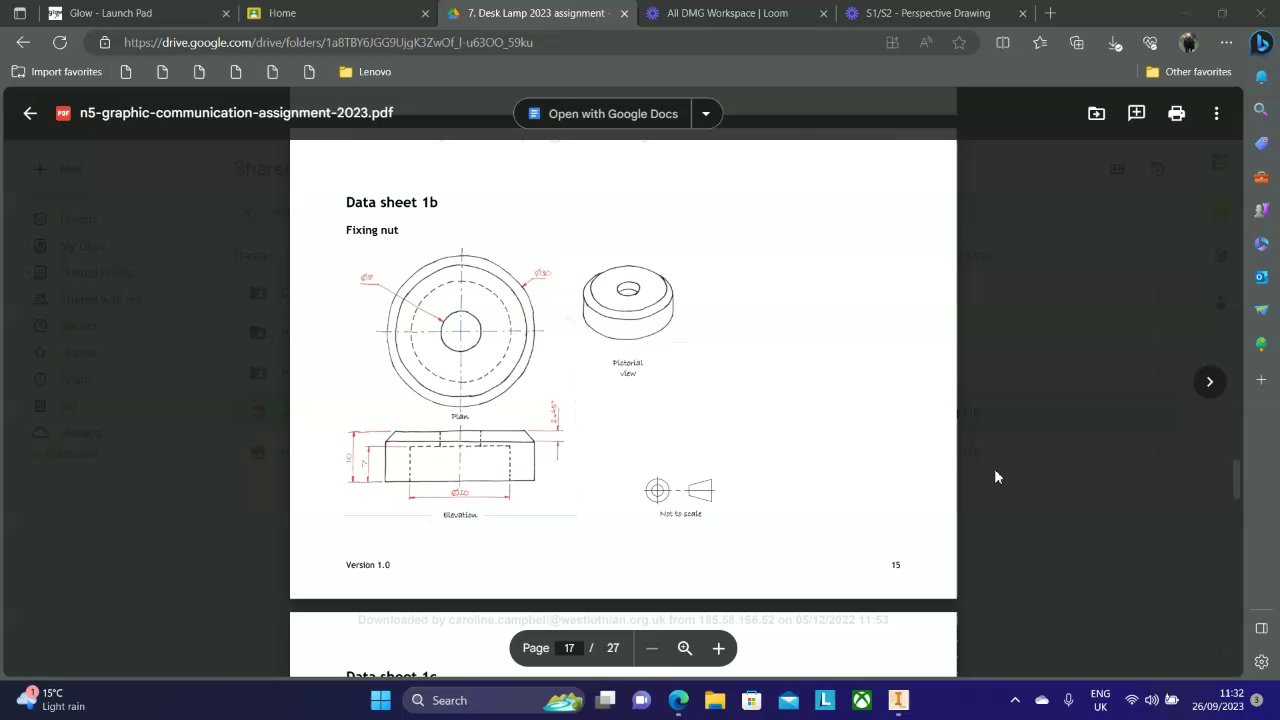Open tab actions menu
This screenshot has height=720, width=1280.
tap(19, 13)
